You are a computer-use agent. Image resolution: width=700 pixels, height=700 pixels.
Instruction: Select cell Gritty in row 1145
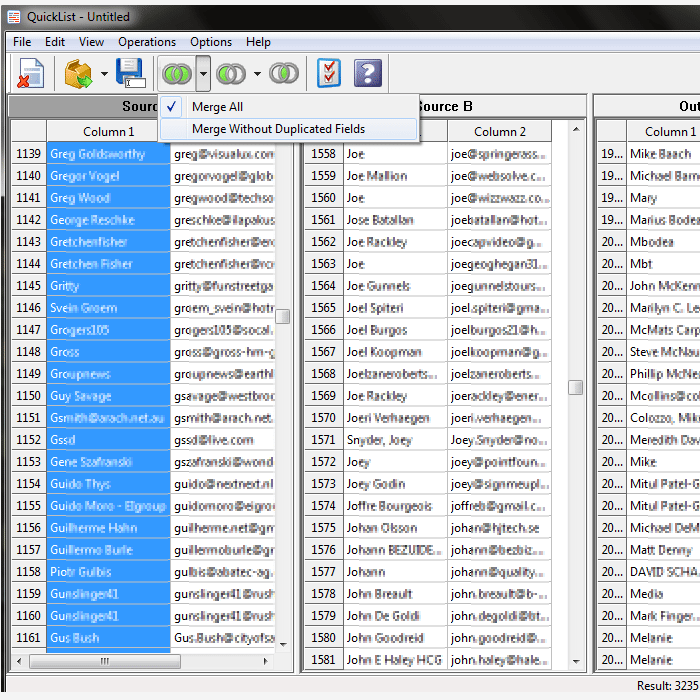pos(108,286)
